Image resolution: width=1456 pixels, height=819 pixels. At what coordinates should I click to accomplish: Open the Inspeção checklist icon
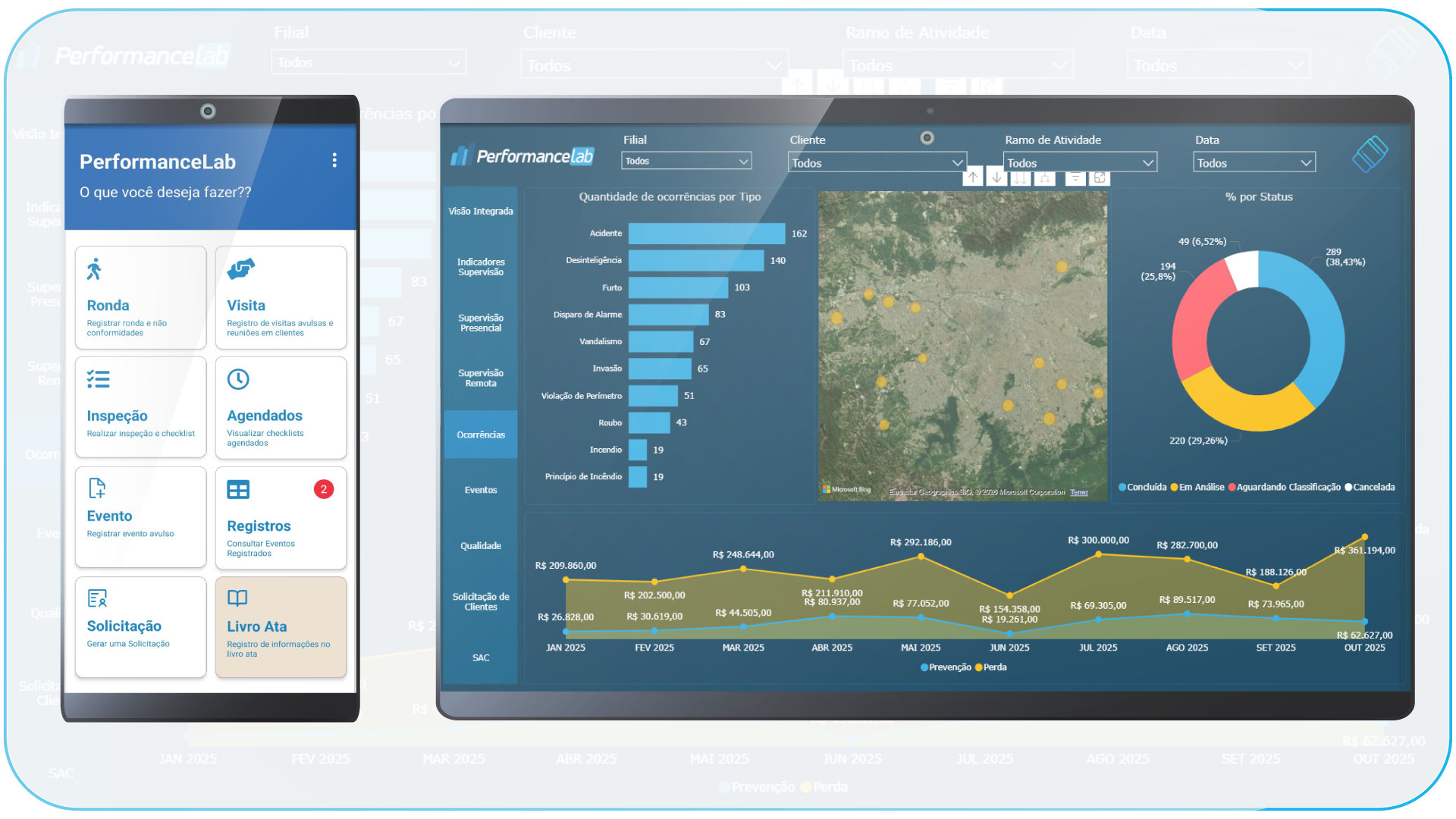click(x=98, y=379)
